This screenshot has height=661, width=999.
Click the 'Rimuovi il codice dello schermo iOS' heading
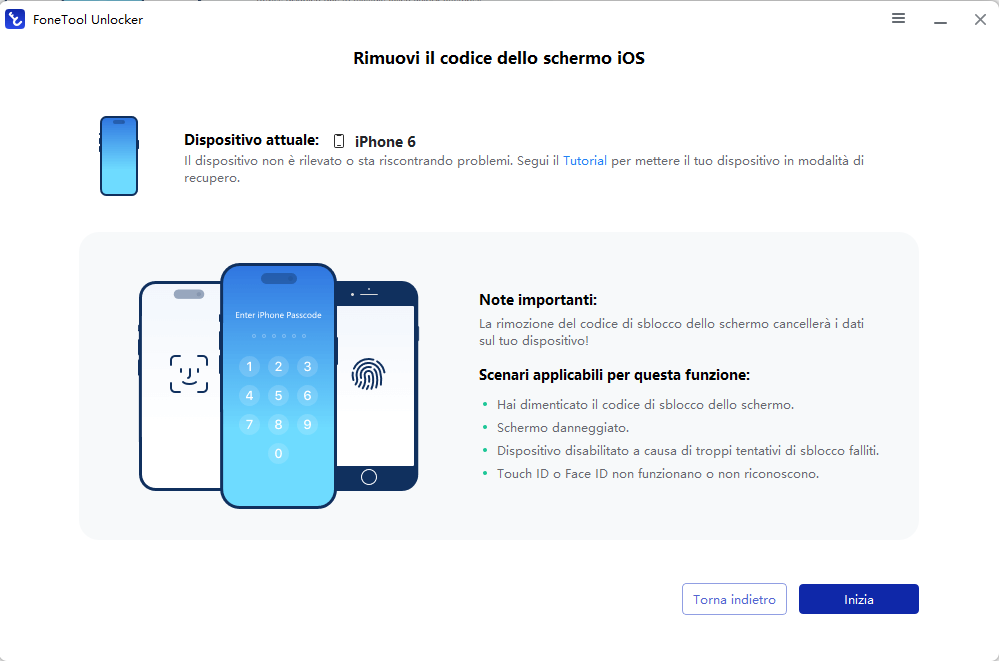(x=499, y=58)
